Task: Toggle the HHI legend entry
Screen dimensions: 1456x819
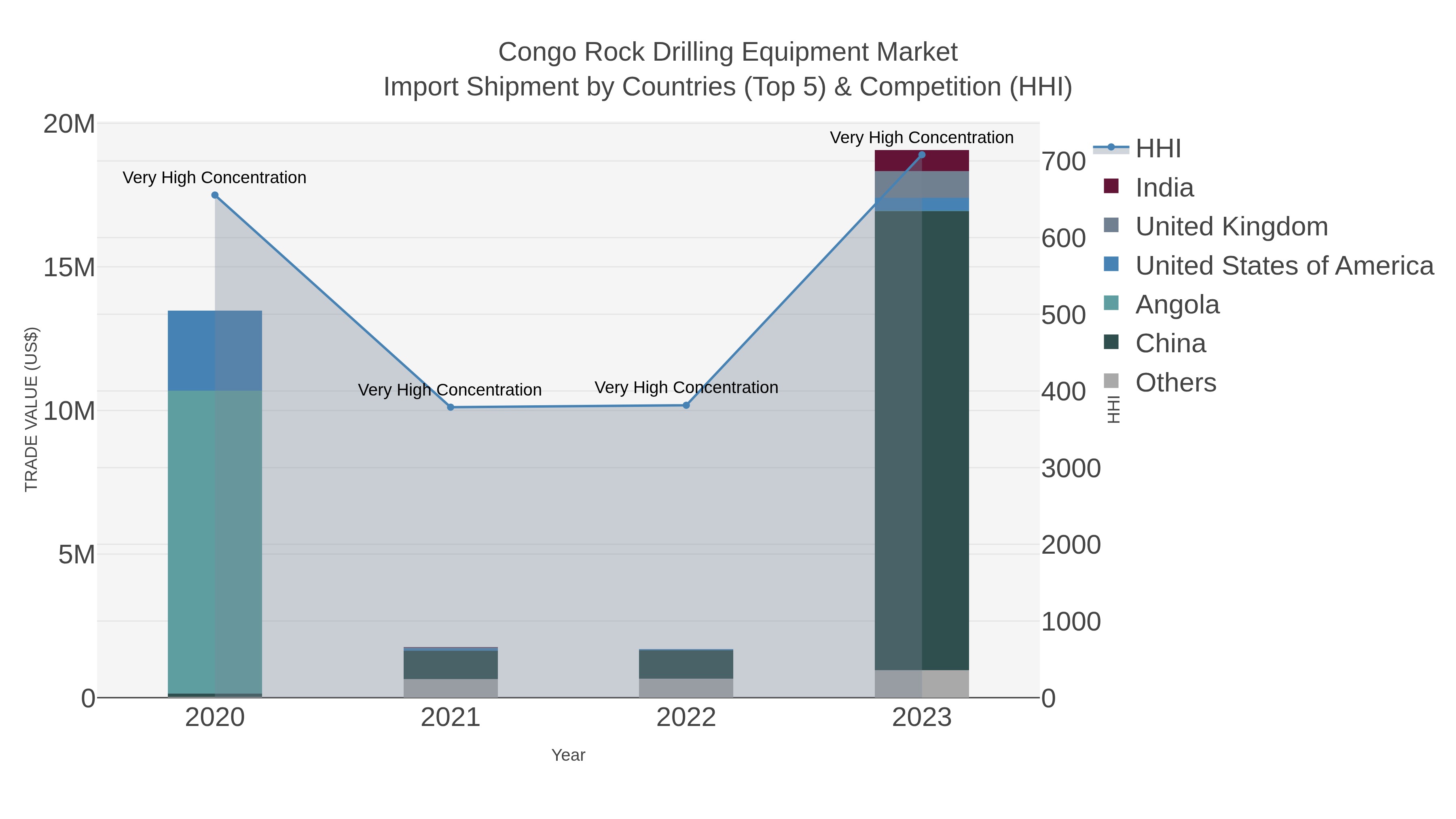Action: [1137, 149]
